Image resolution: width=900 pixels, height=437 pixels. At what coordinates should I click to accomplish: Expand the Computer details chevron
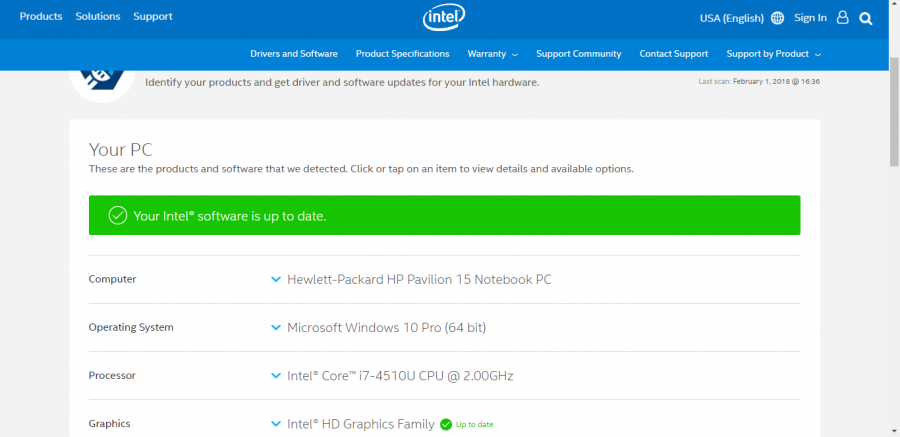[276, 279]
